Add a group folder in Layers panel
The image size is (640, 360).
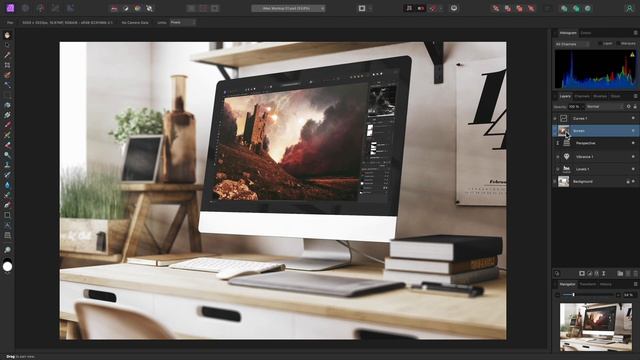(620, 273)
